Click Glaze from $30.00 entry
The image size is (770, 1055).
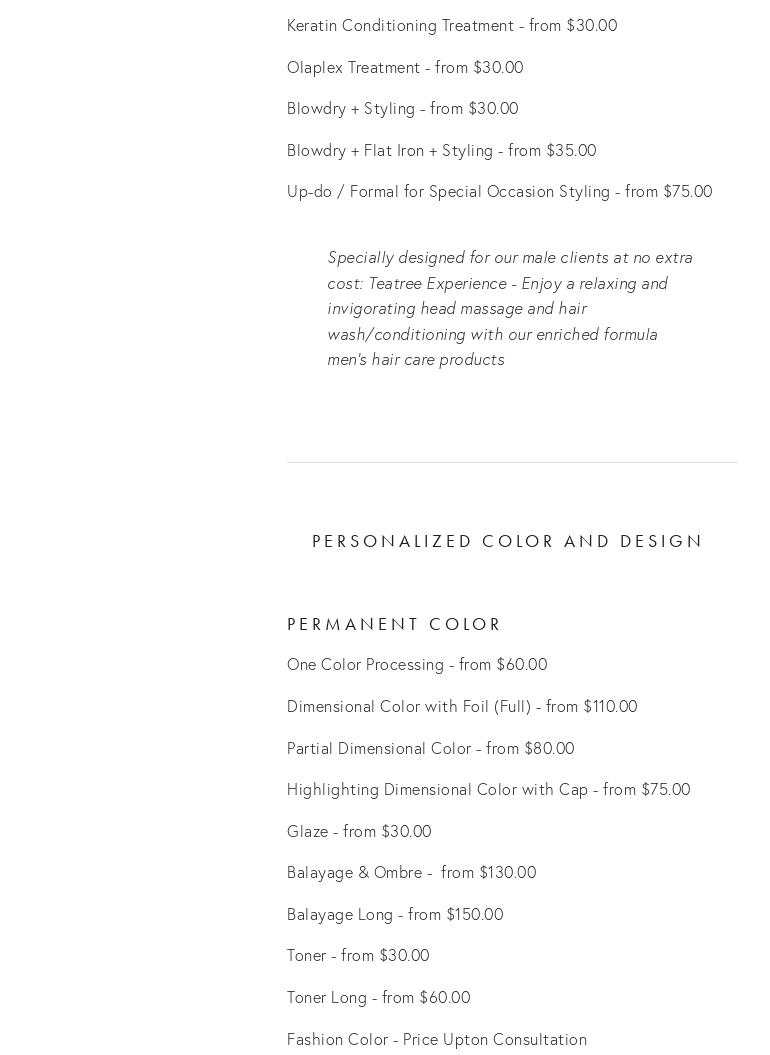click(359, 831)
